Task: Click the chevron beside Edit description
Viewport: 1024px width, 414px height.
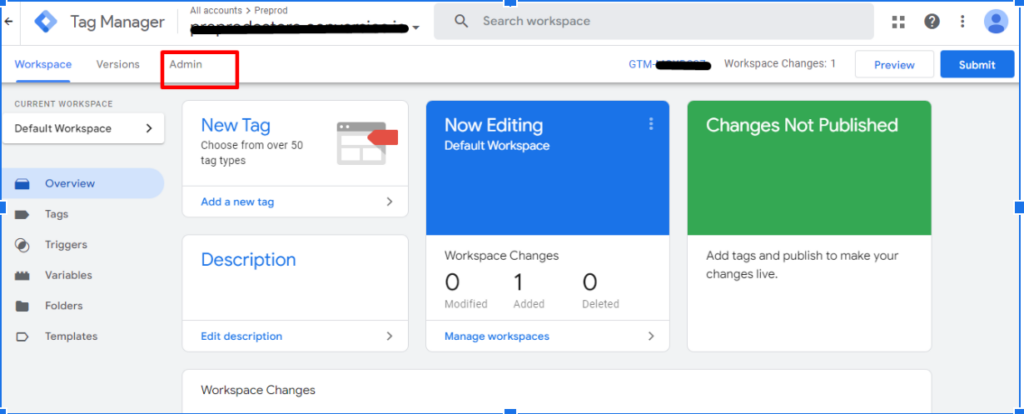Action: click(x=389, y=336)
